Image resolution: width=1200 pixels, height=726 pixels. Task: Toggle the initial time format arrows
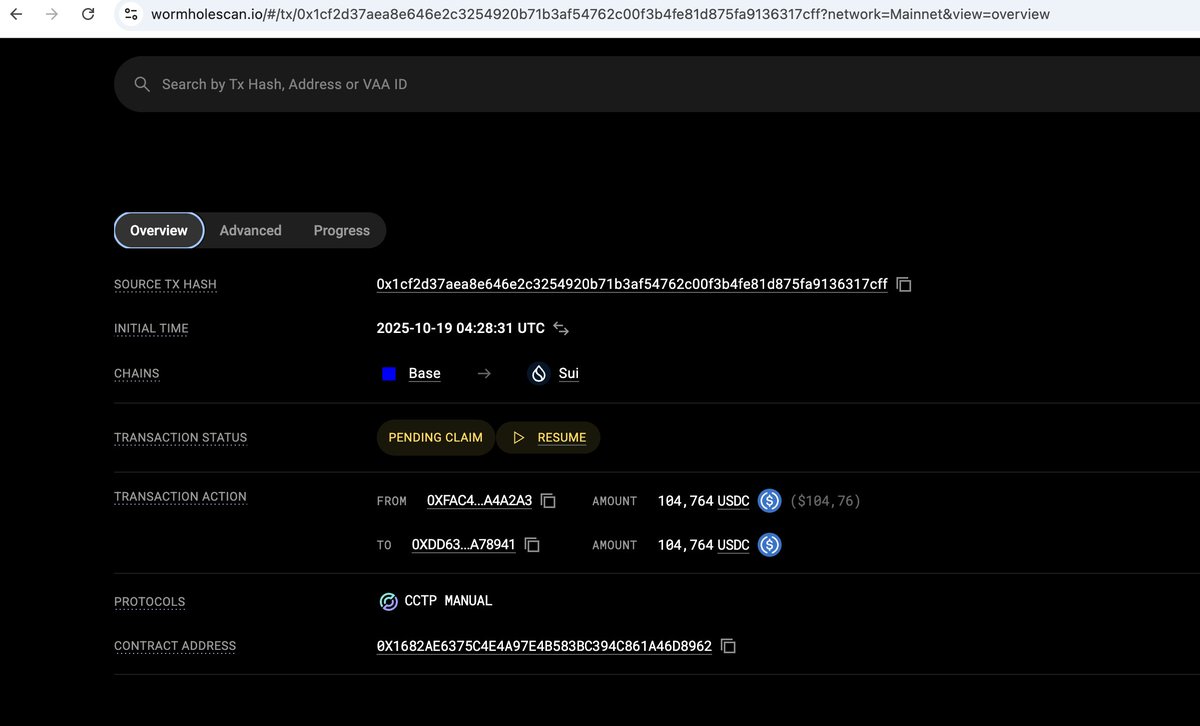(562, 329)
